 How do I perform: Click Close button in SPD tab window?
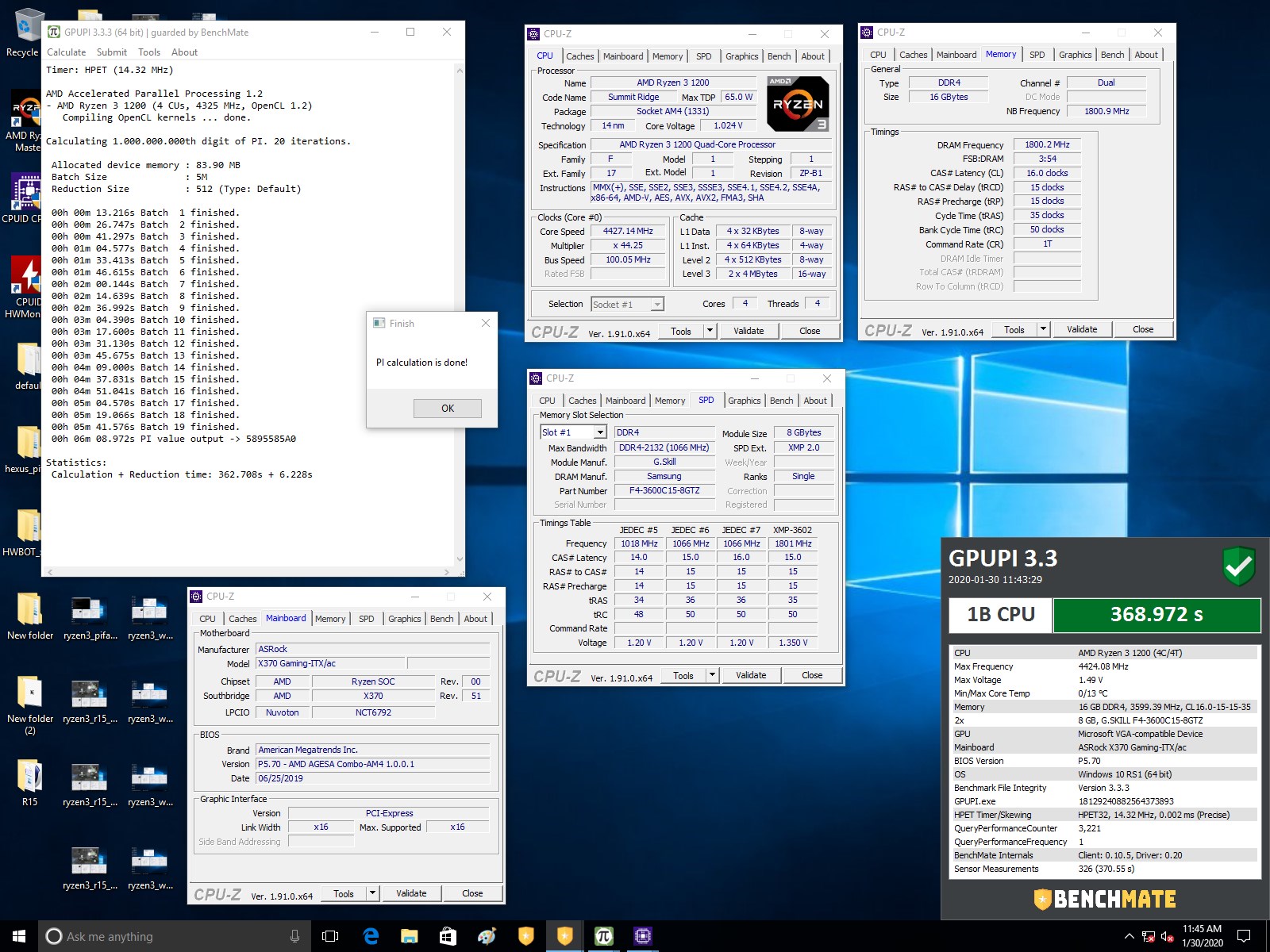[812, 675]
